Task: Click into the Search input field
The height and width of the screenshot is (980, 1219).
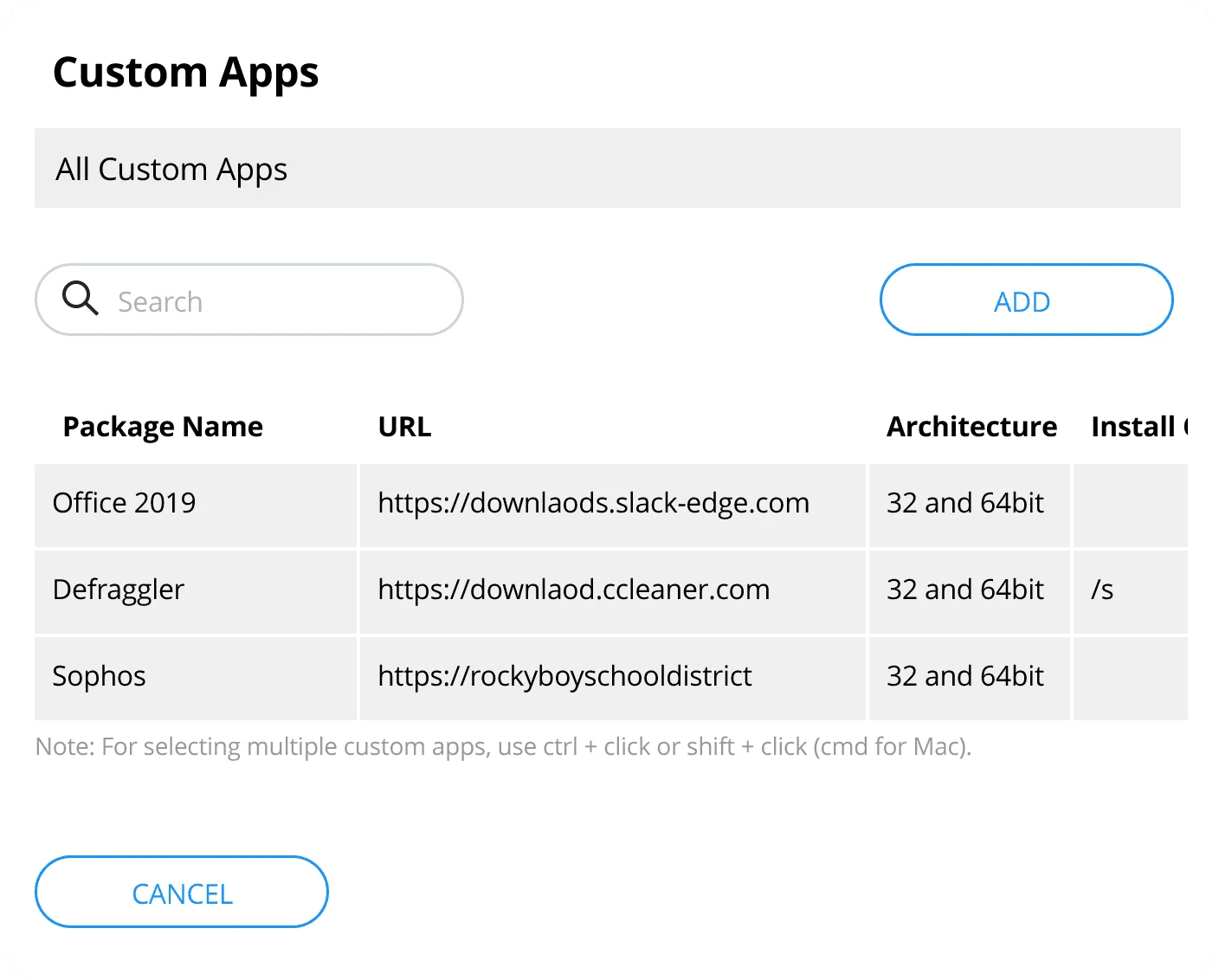Action: point(277,301)
